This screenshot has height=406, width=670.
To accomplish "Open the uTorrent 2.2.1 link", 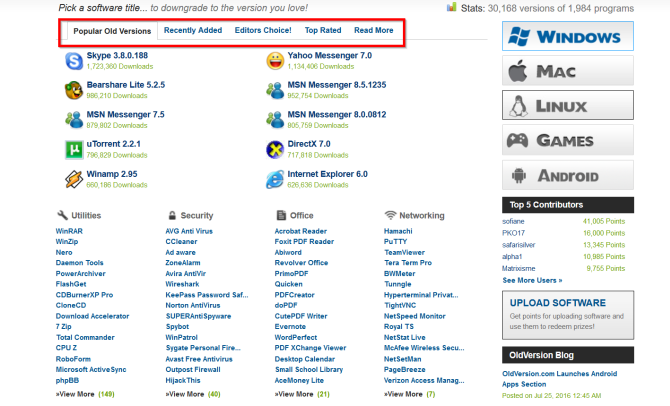I will tap(114, 144).
